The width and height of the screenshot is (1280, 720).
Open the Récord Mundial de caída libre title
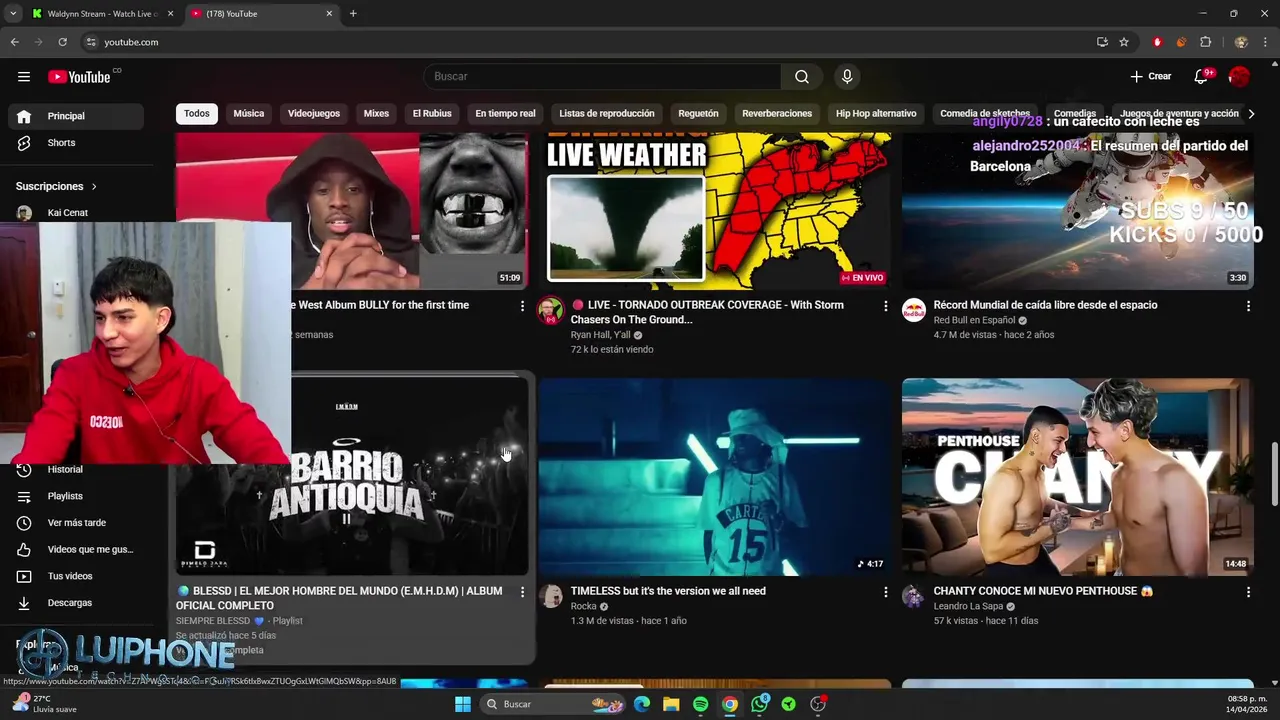click(x=1045, y=305)
